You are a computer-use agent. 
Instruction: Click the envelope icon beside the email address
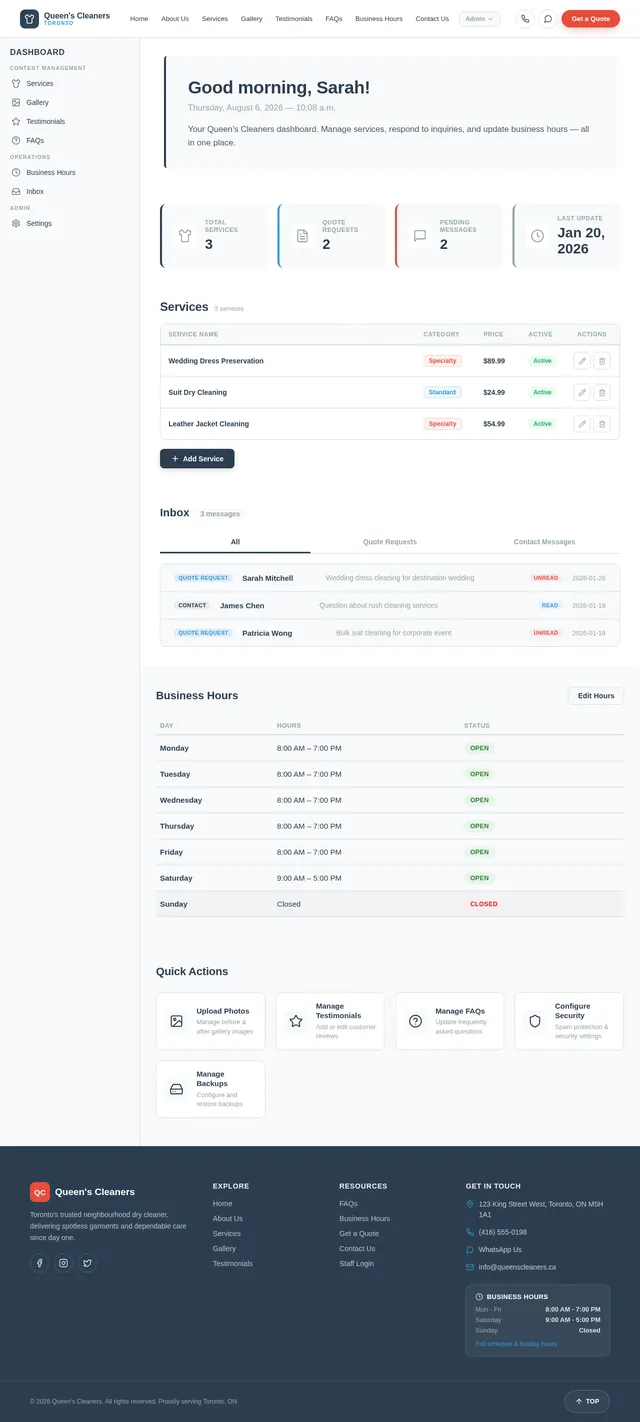(470, 1267)
